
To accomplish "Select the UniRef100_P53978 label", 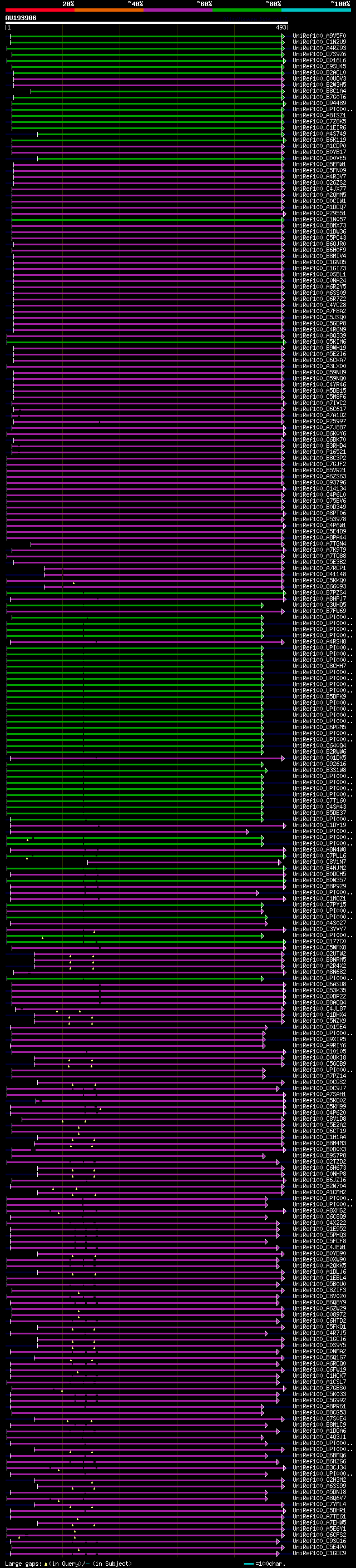I will click(319, 518).
